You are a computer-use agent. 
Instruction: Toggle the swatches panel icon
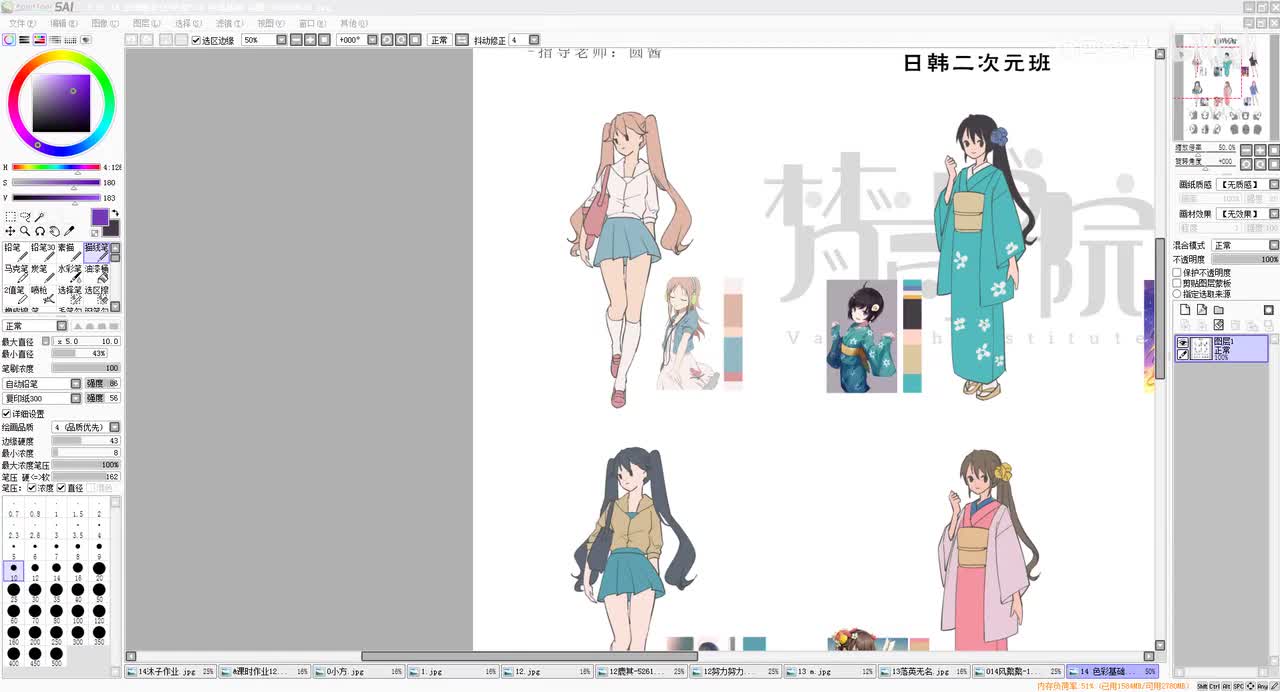(70, 40)
